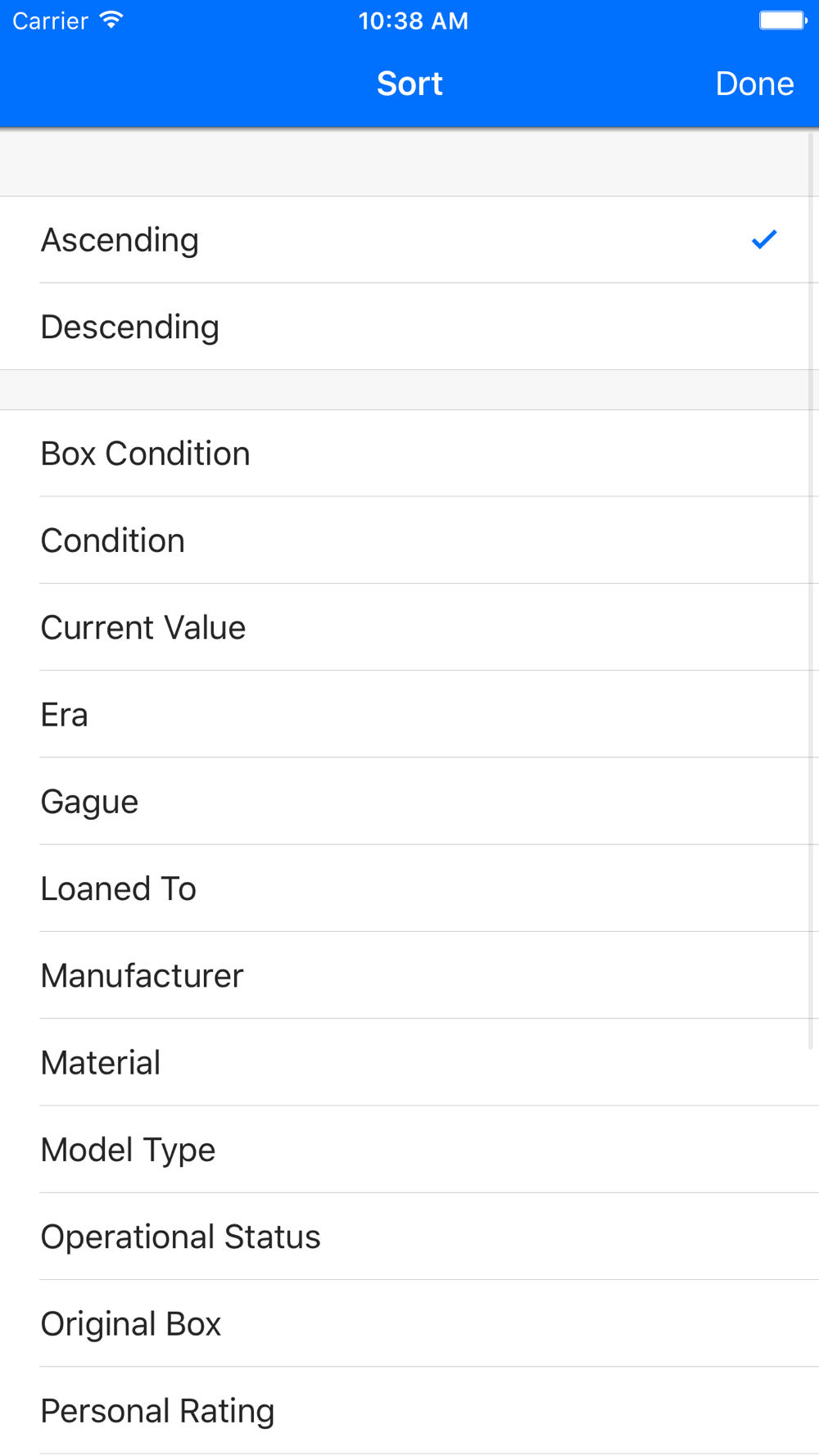The height and width of the screenshot is (1456, 819).
Task: Sort by Box Condition
Action: point(409,454)
